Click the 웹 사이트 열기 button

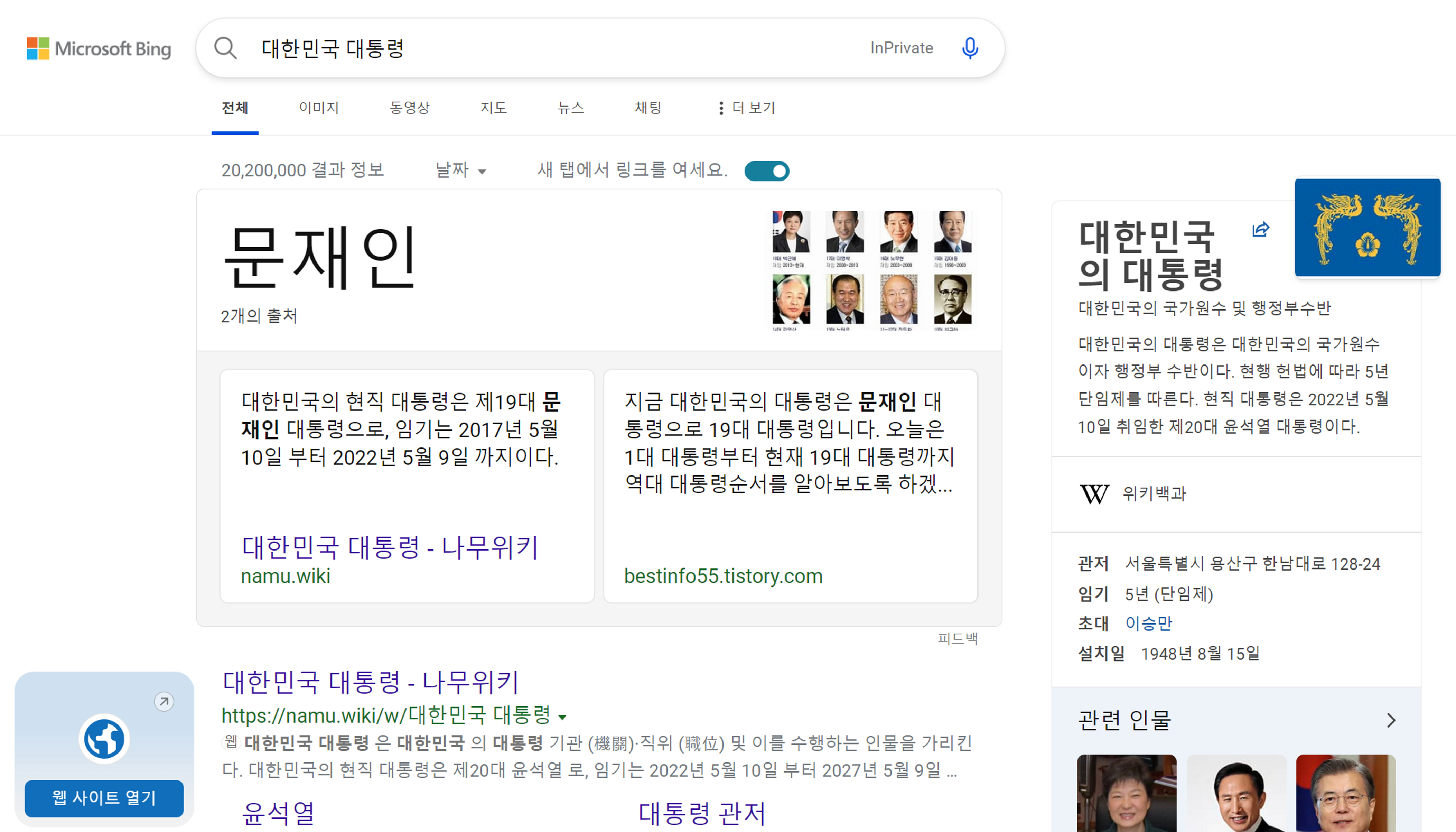[104, 798]
